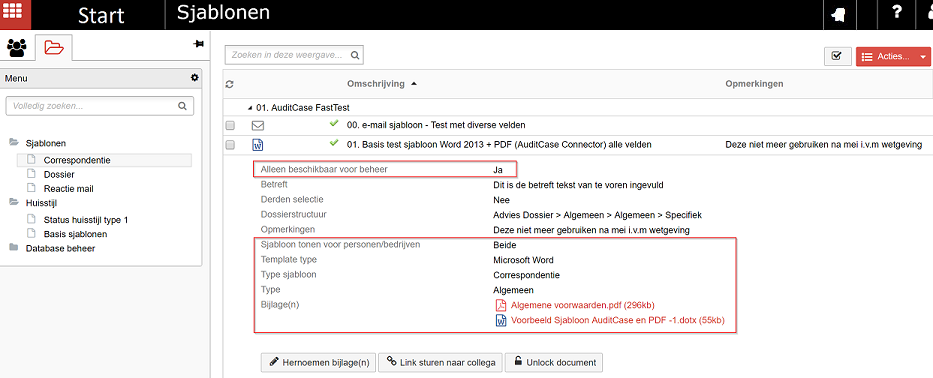Select the open folder tab icon
This screenshot has height=378, width=933.
coord(54,47)
